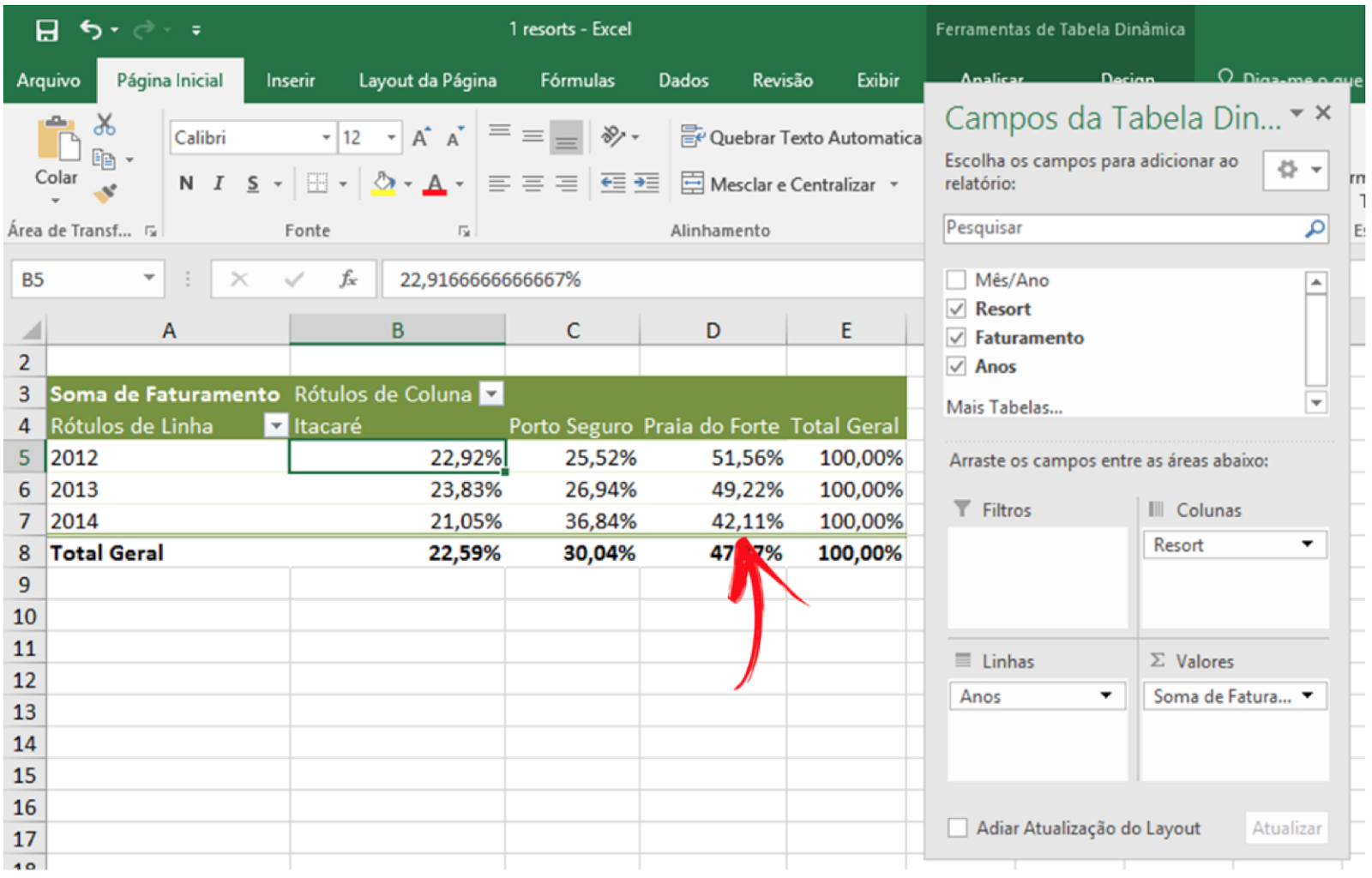Enable Adiar Atualização do Layout checkbox
The image size is (1372, 878).
click(x=958, y=828)
